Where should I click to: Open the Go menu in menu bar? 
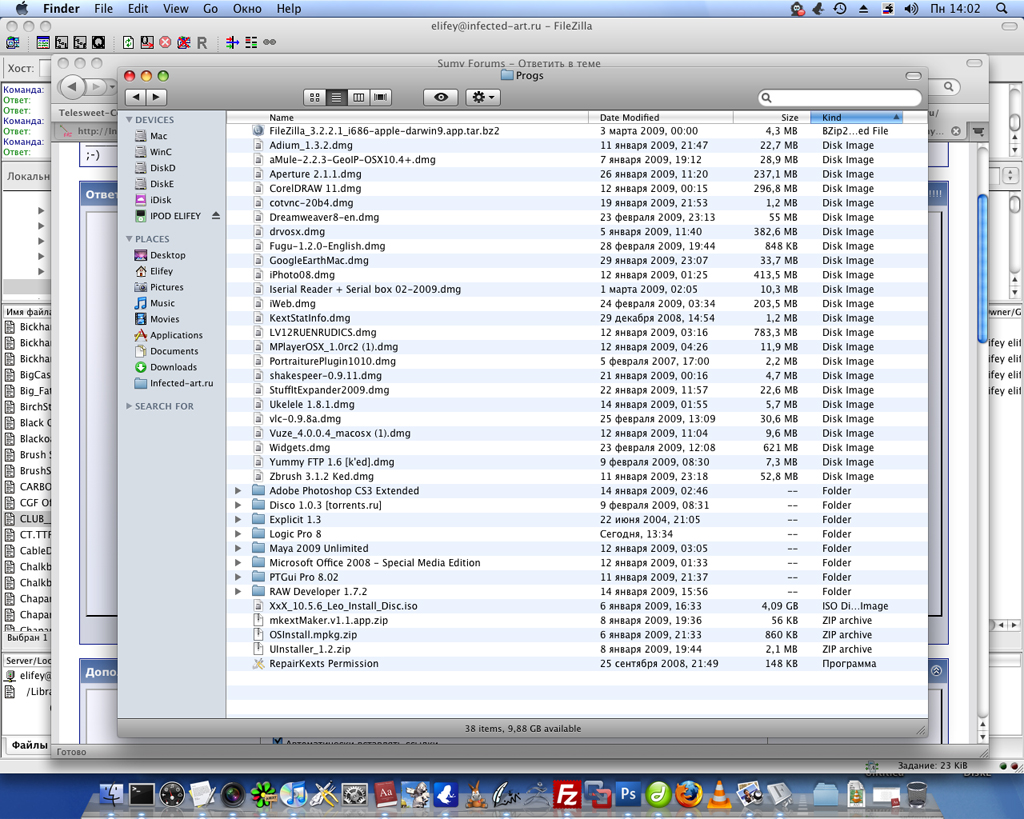(210, 9)
